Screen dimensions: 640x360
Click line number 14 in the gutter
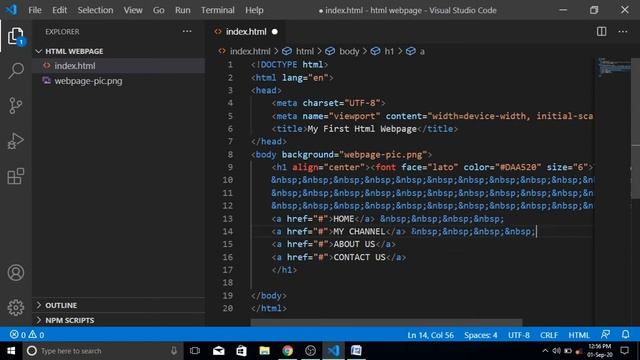tap(228, 231)
